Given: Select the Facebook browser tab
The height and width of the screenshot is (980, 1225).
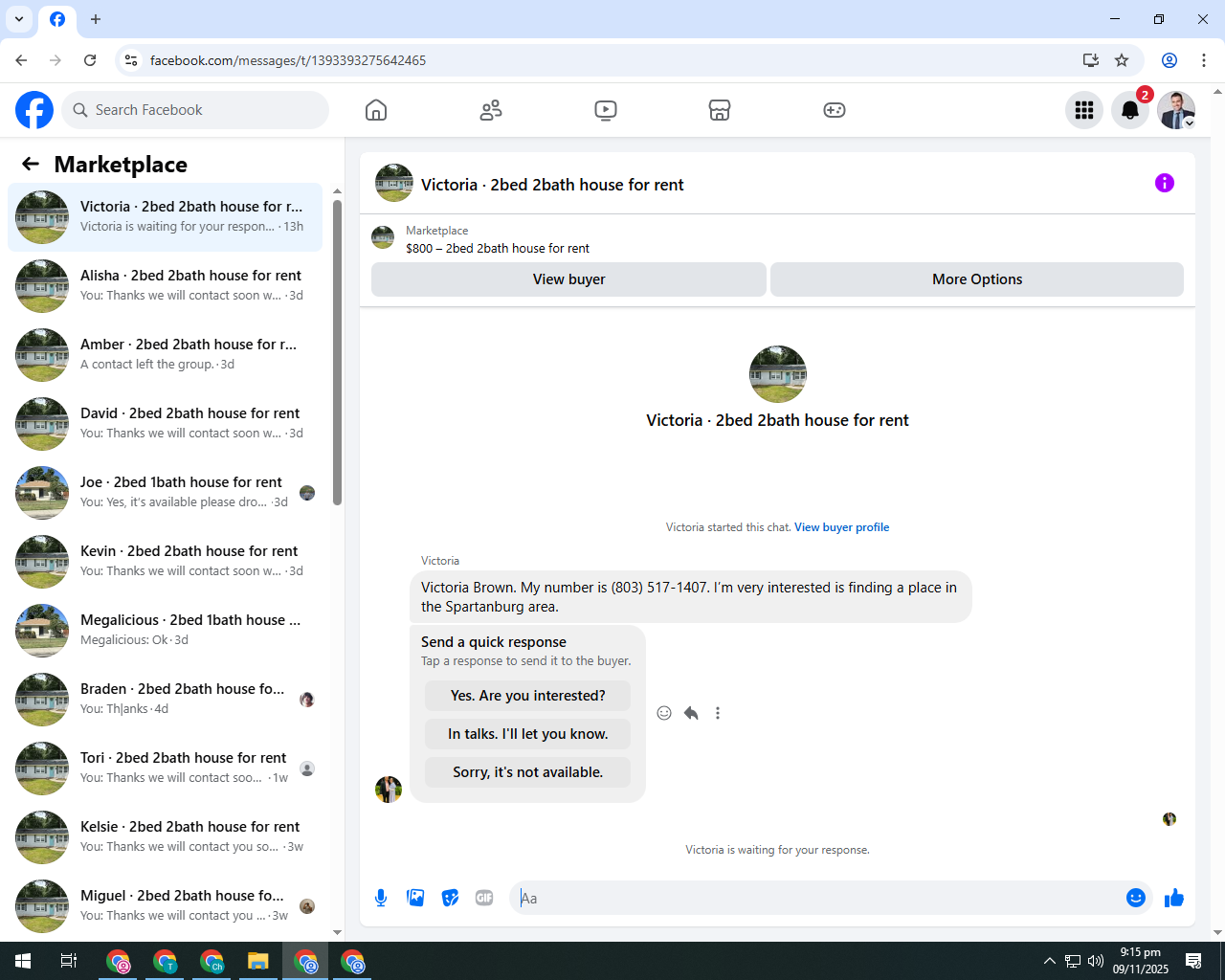Looking at the screenshot, I should (57, 19).
